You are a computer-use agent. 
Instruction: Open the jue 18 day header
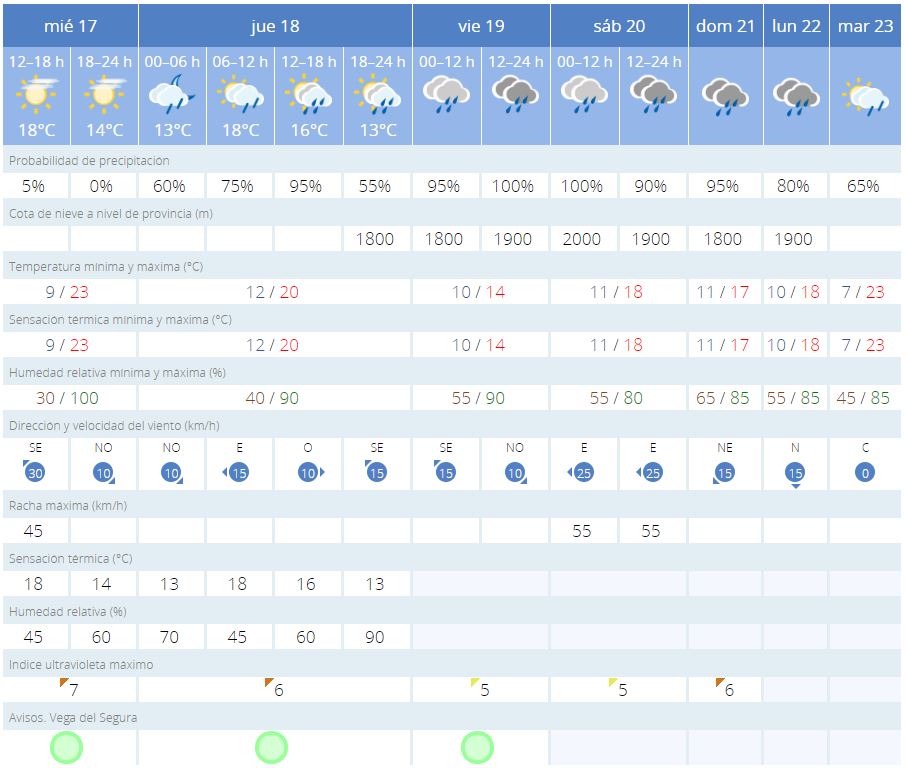[x=274, y=26]
